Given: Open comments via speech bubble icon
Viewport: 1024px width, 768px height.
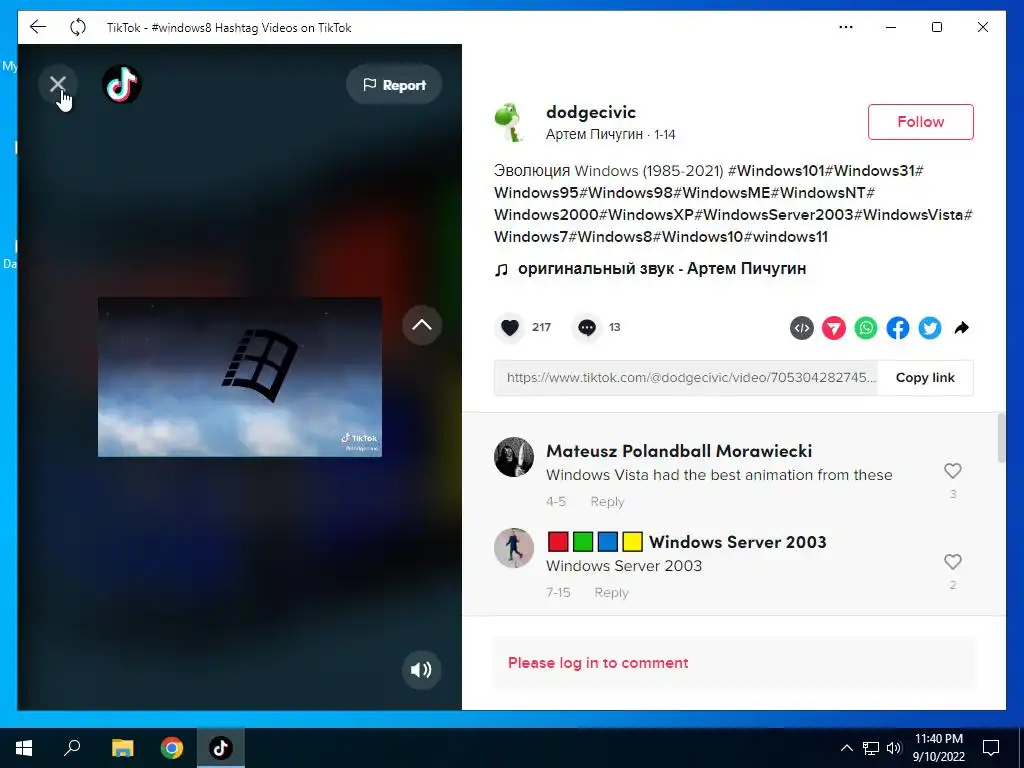Looking at the screenshot, I should pyautogui.click(x=586, y=327).
